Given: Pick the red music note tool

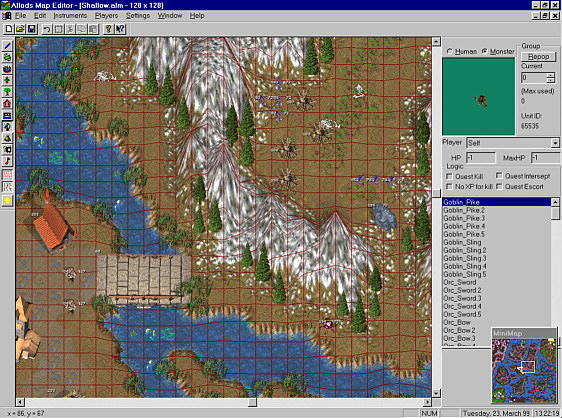Looking at the screenshot, I should pyautogui.click(x=8, y=161).
